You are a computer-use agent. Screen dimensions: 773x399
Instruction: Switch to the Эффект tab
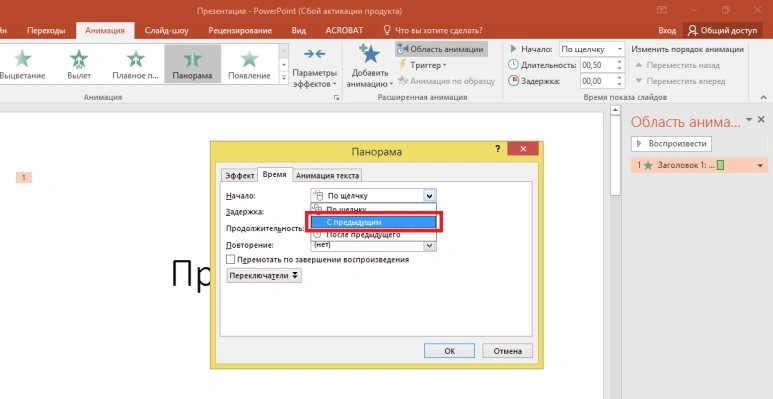pyautogui.click(x=240, y=175)
